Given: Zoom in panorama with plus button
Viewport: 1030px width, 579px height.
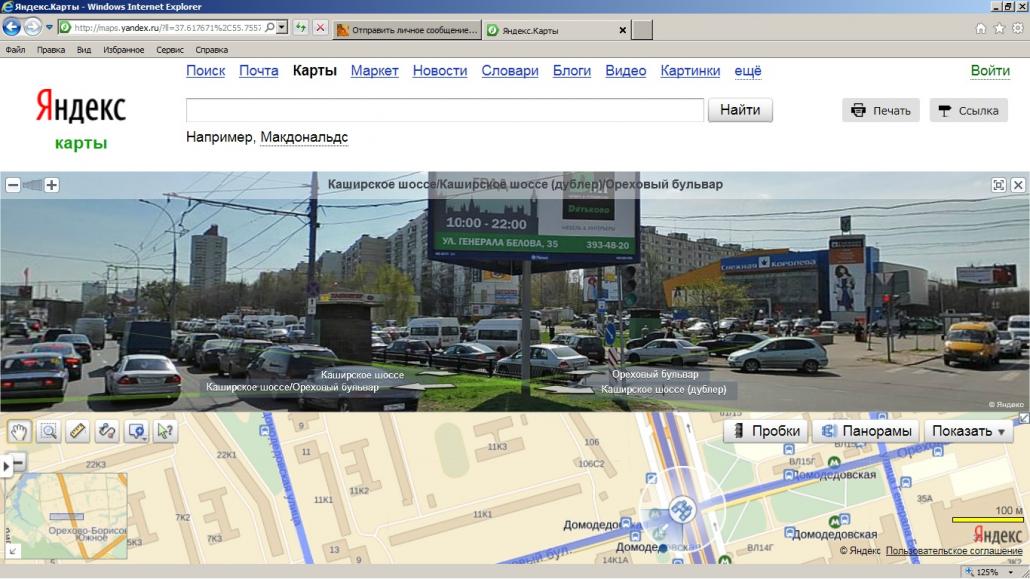Looking at the screenshot, I should [x=52, y=185].
